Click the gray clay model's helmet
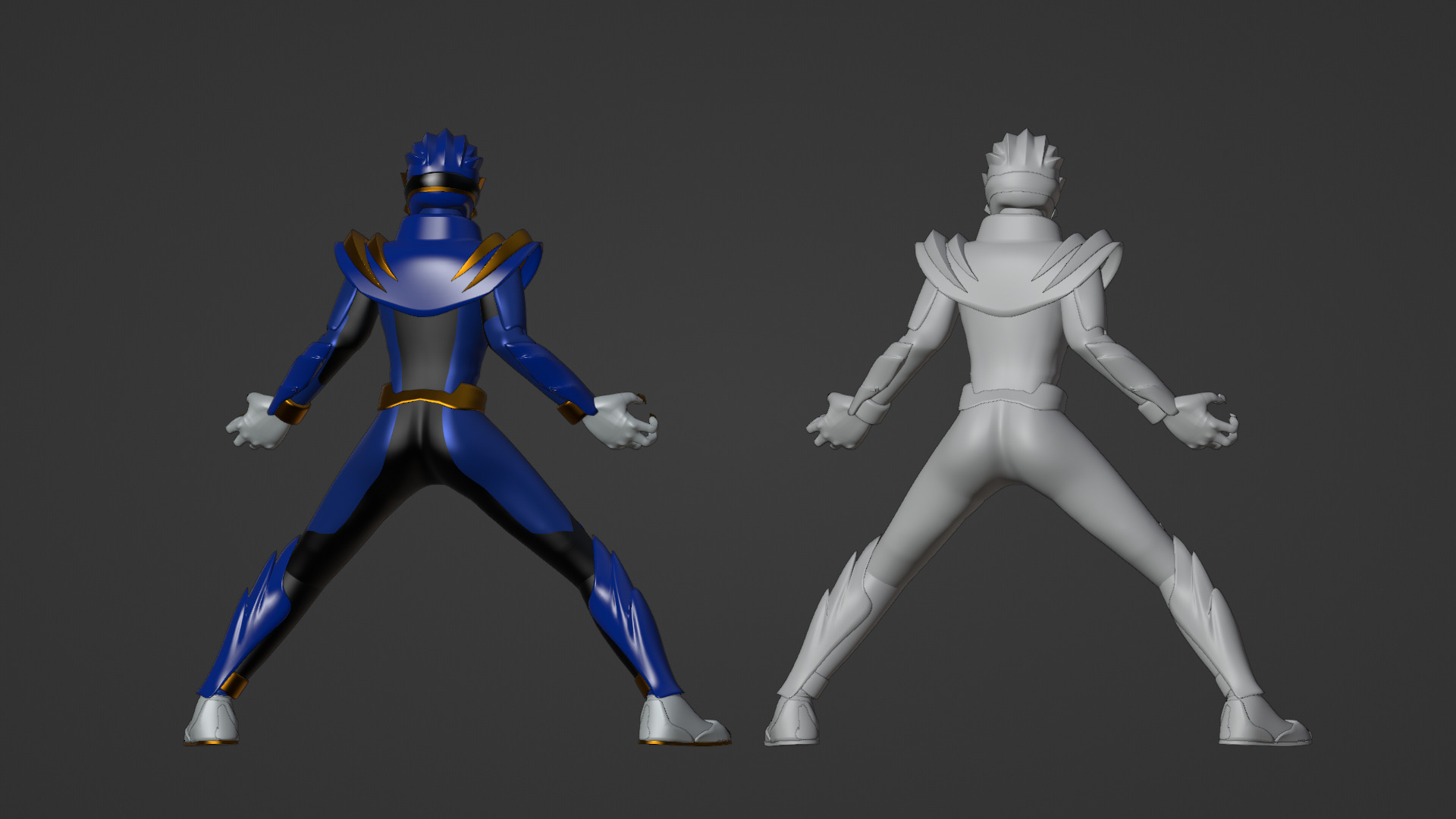The height and width of the screenshot is (819, 1456). point(1021,163)
